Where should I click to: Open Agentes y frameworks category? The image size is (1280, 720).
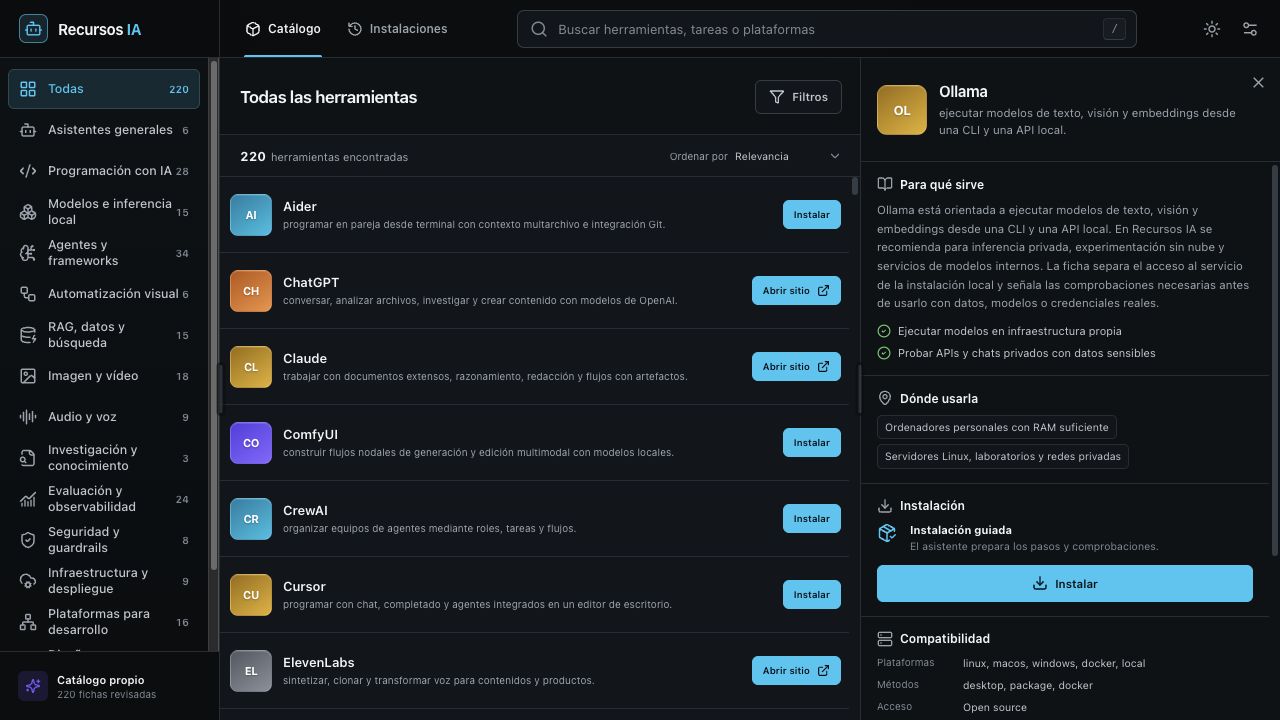click(104, 253)
